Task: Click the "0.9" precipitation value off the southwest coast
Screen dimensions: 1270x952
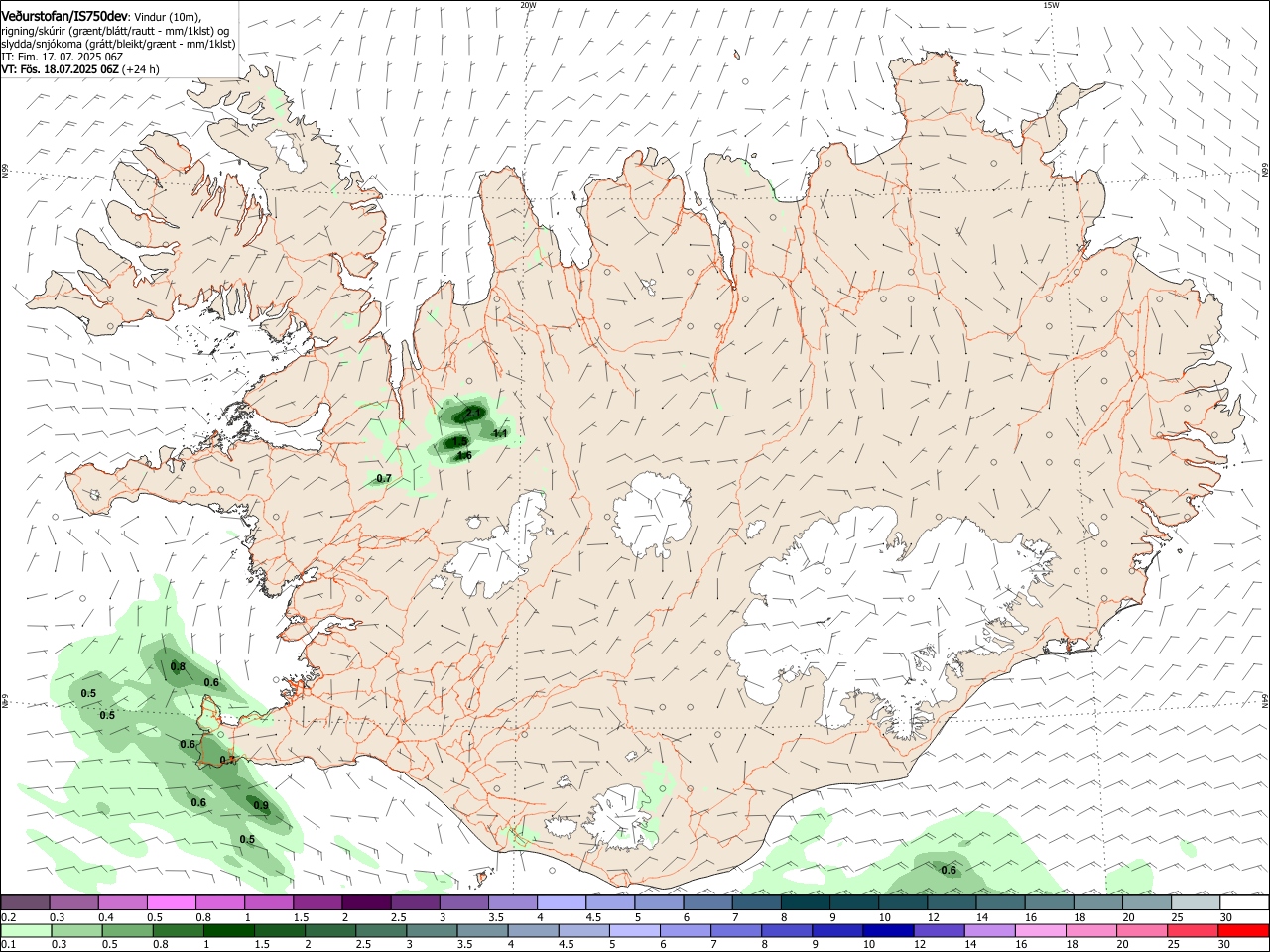Action: click(261, 805)
